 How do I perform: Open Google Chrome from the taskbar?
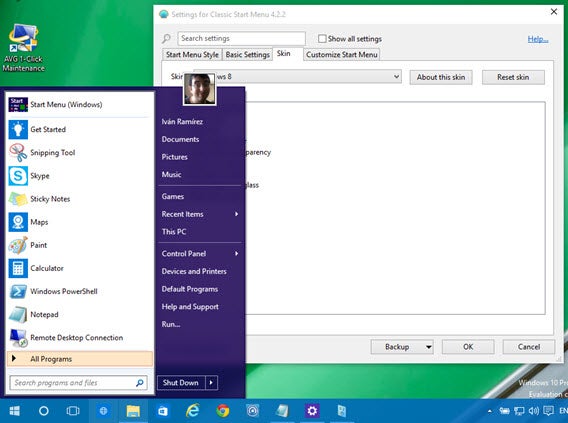(223, 411)
